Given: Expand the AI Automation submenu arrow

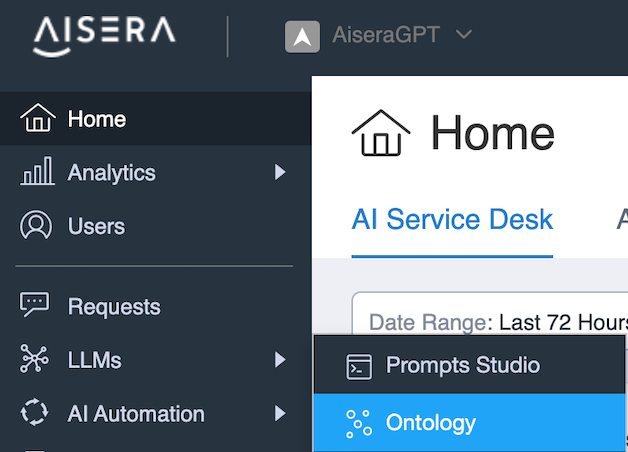Looking at the screenshot, I should [x=280, y=413].
